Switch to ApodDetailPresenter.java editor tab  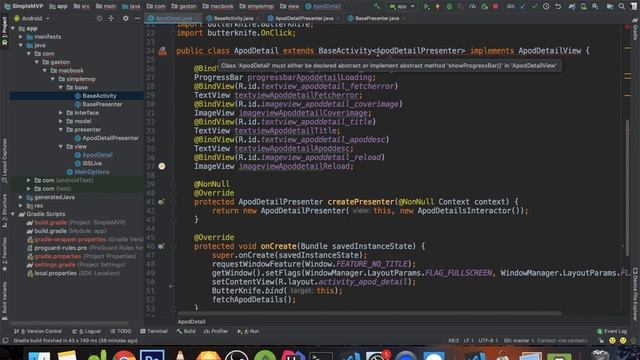(x=304, y=18)
